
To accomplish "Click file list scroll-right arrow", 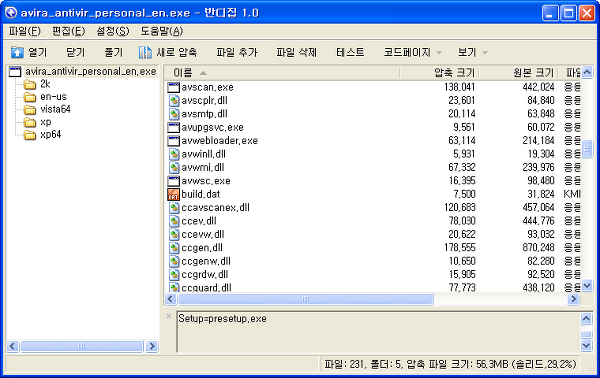I will pos(573,299).
